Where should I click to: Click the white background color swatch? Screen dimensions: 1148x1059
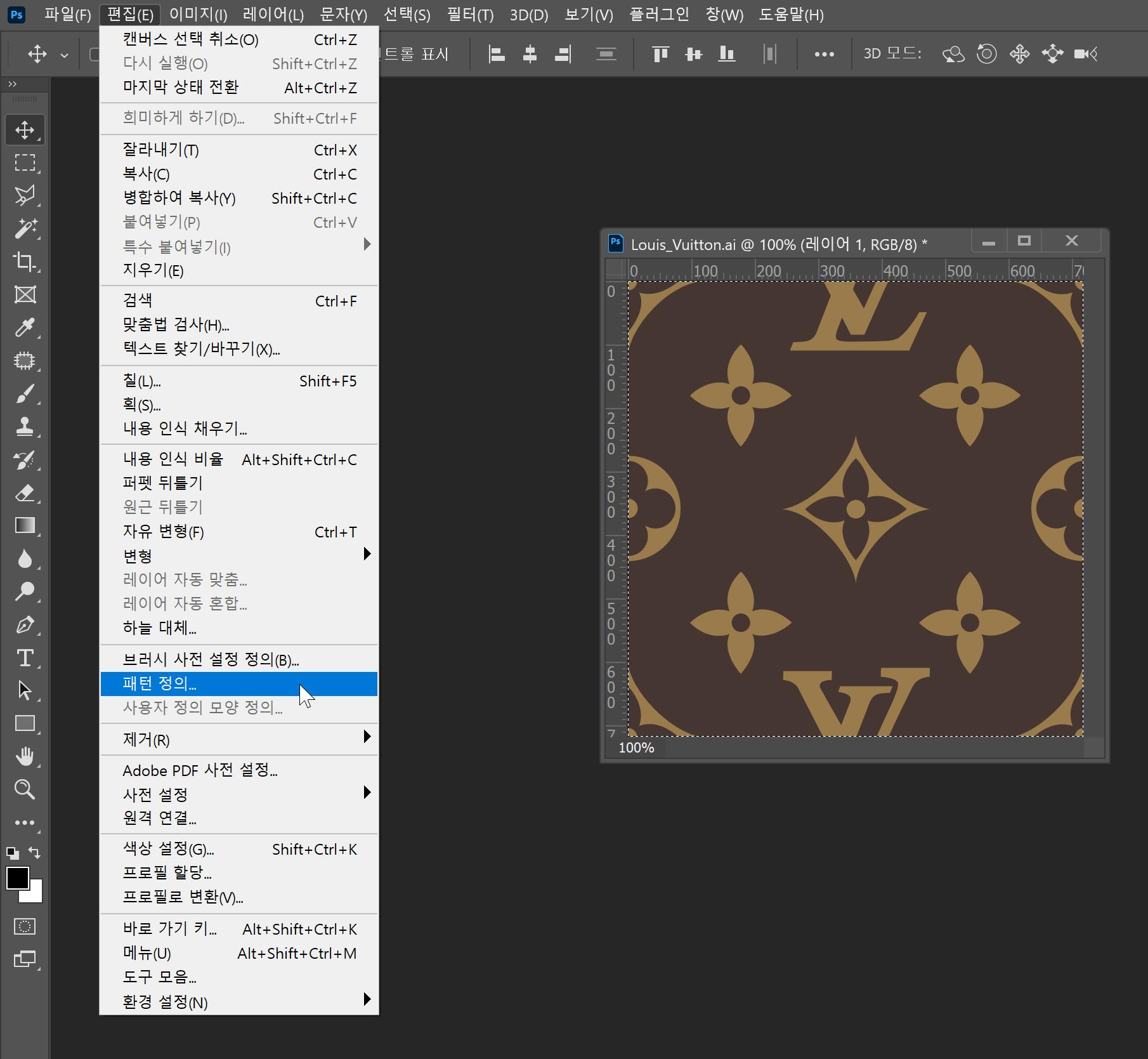pos(36,895)
